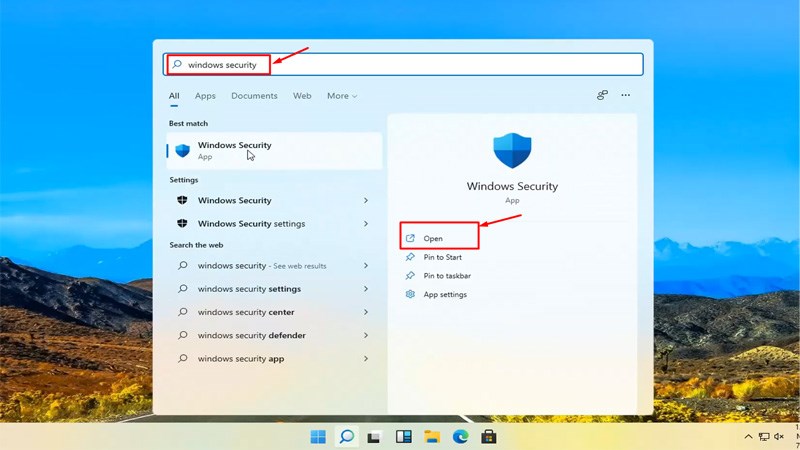Click Pin to Start
Viewport: 800px width, 450px height.
click(x=442, y=257)
